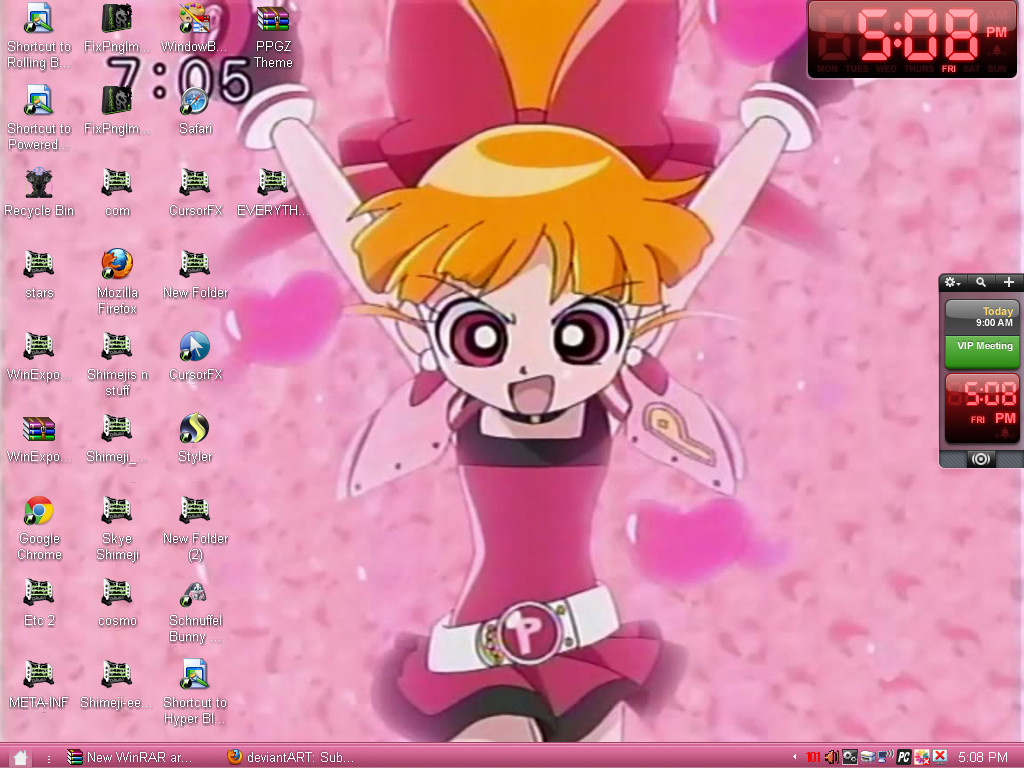The width and height of the screenshot is (1024, 768).
Task: Launch the Styler application
Action: [195, 439]
